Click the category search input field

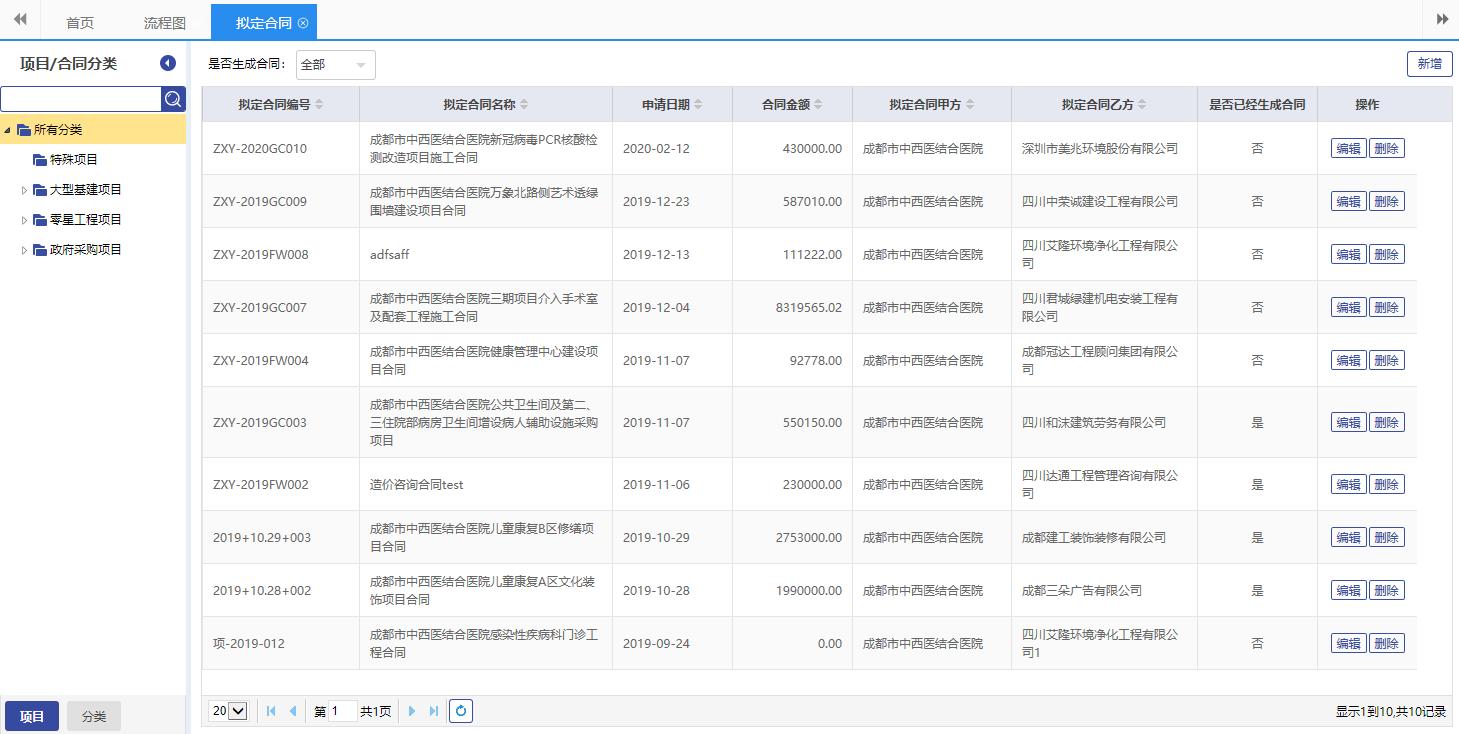[x=81, y=98]
